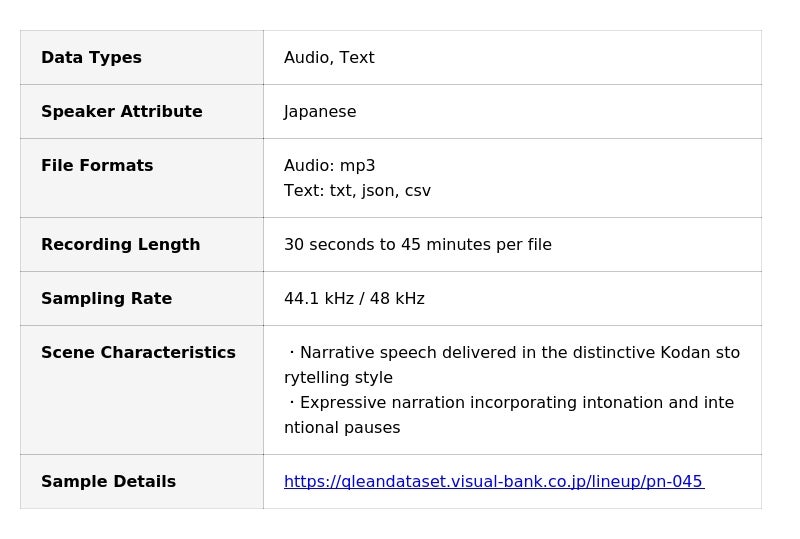Screen dimensions: 800x539
Task: Click the 'rytelling style' wrapped text line
Action: (338, 378)
